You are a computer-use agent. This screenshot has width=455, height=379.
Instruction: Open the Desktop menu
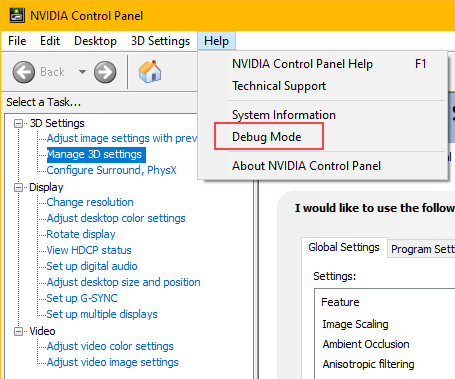coord(96,41)
